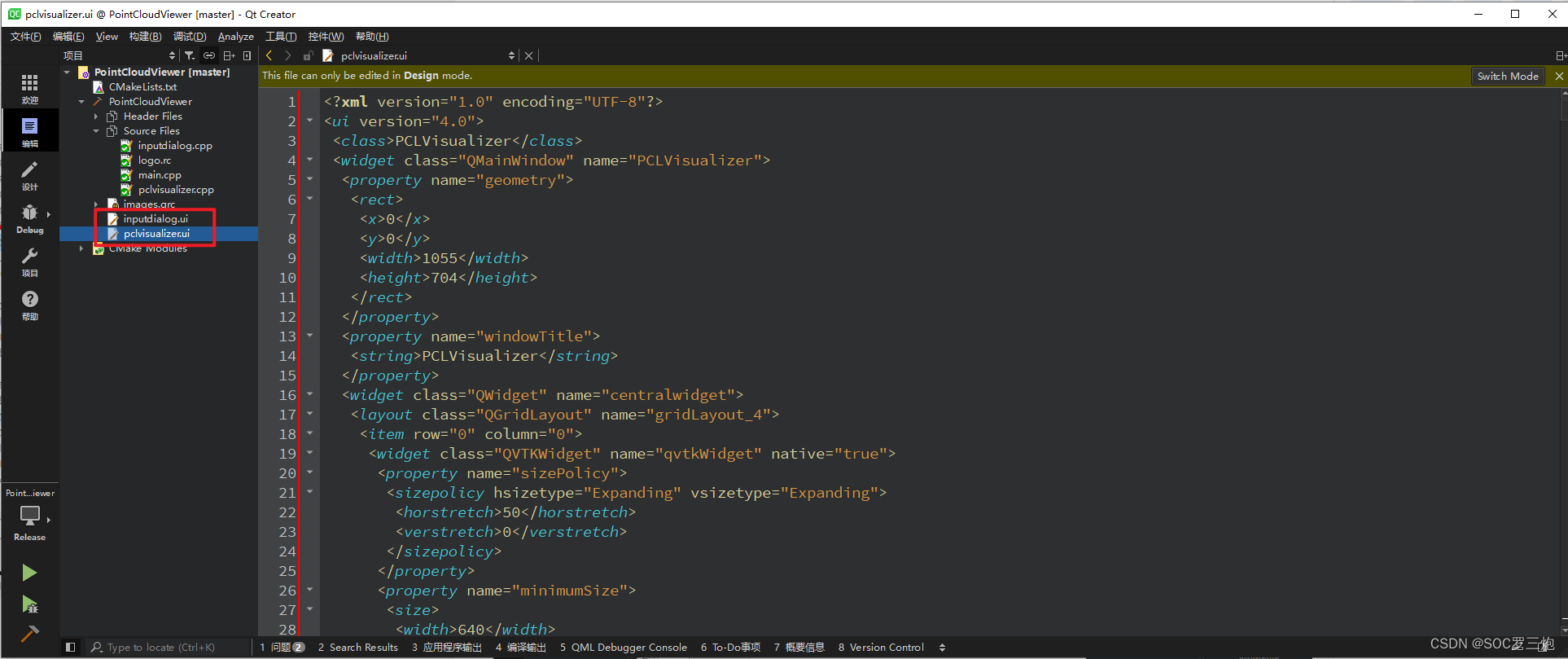This screenshot has width=1568, height=659.
Task: Fold the QMainWindow widget at line 4
Action: point(309,160)
